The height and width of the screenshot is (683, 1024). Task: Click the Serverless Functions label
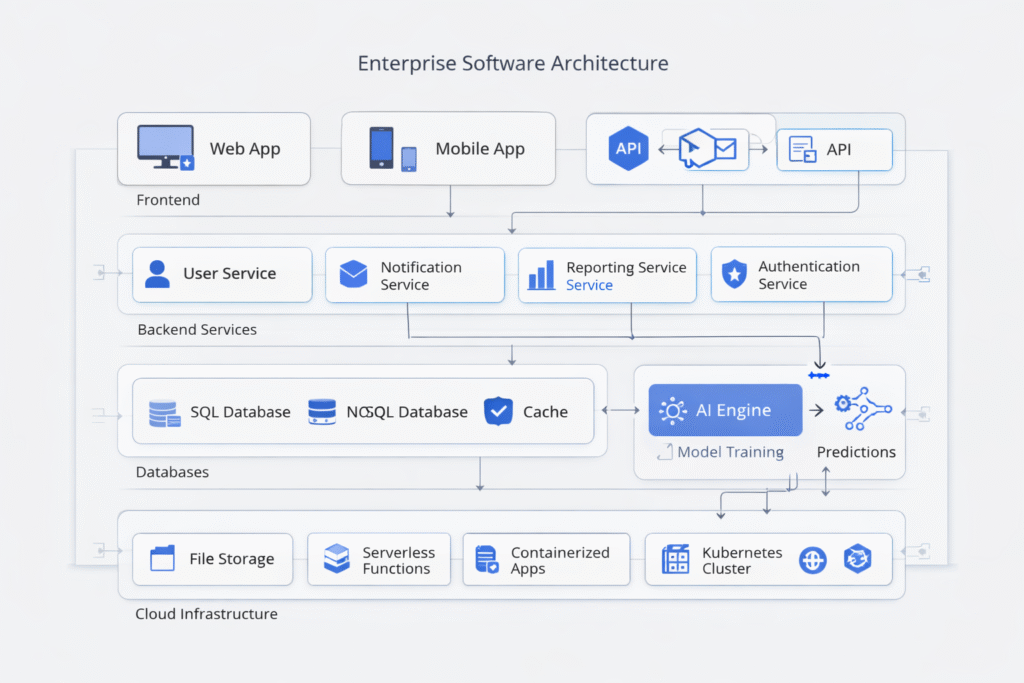pyautogui.click(x=398, y=560)
